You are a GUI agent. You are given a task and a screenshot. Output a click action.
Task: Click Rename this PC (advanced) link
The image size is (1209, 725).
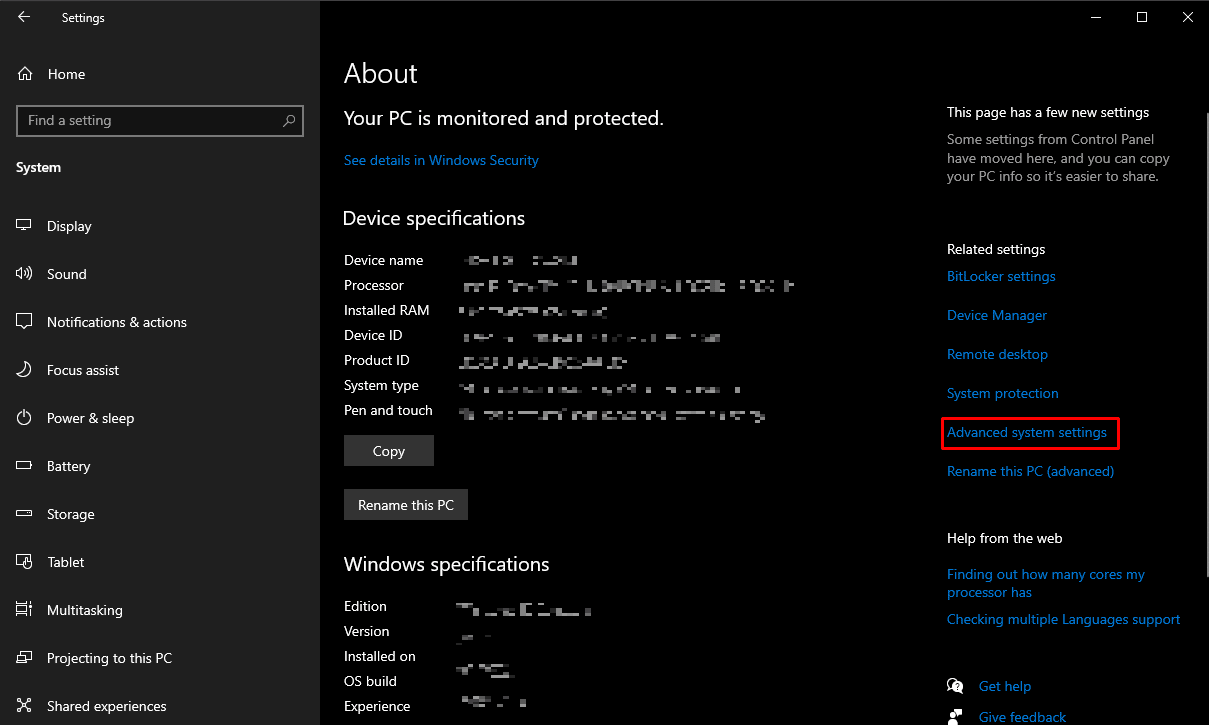[x=1030, y=471]
